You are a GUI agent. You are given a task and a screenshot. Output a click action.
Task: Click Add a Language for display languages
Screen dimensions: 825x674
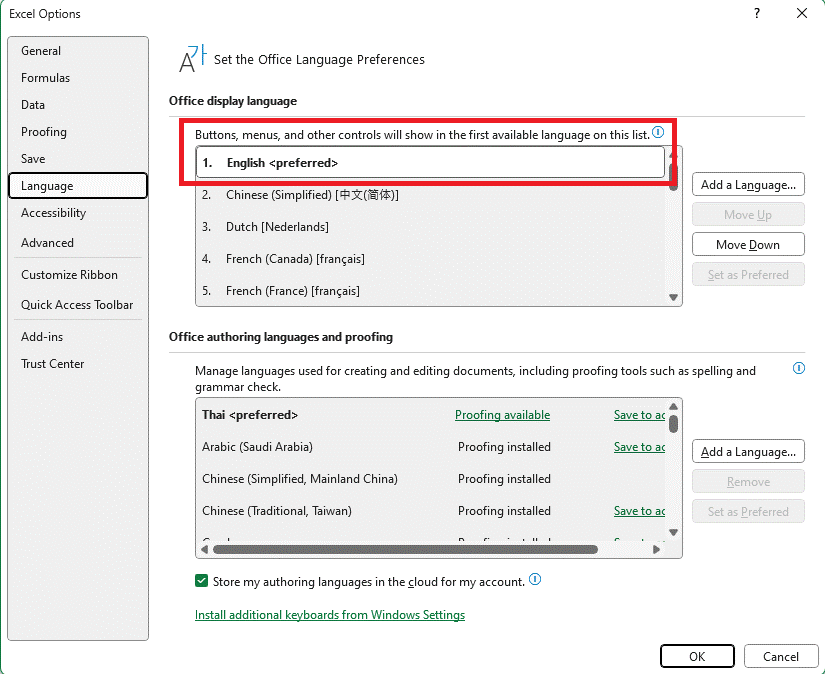tap(747, 184)
